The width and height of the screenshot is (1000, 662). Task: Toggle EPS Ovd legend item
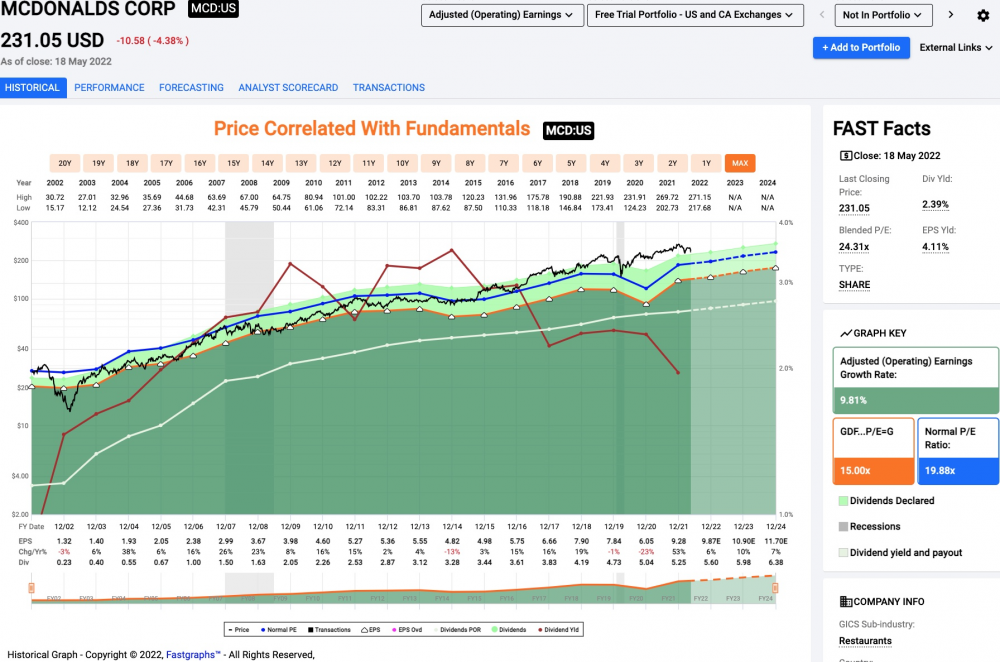(x=407, y=630)
